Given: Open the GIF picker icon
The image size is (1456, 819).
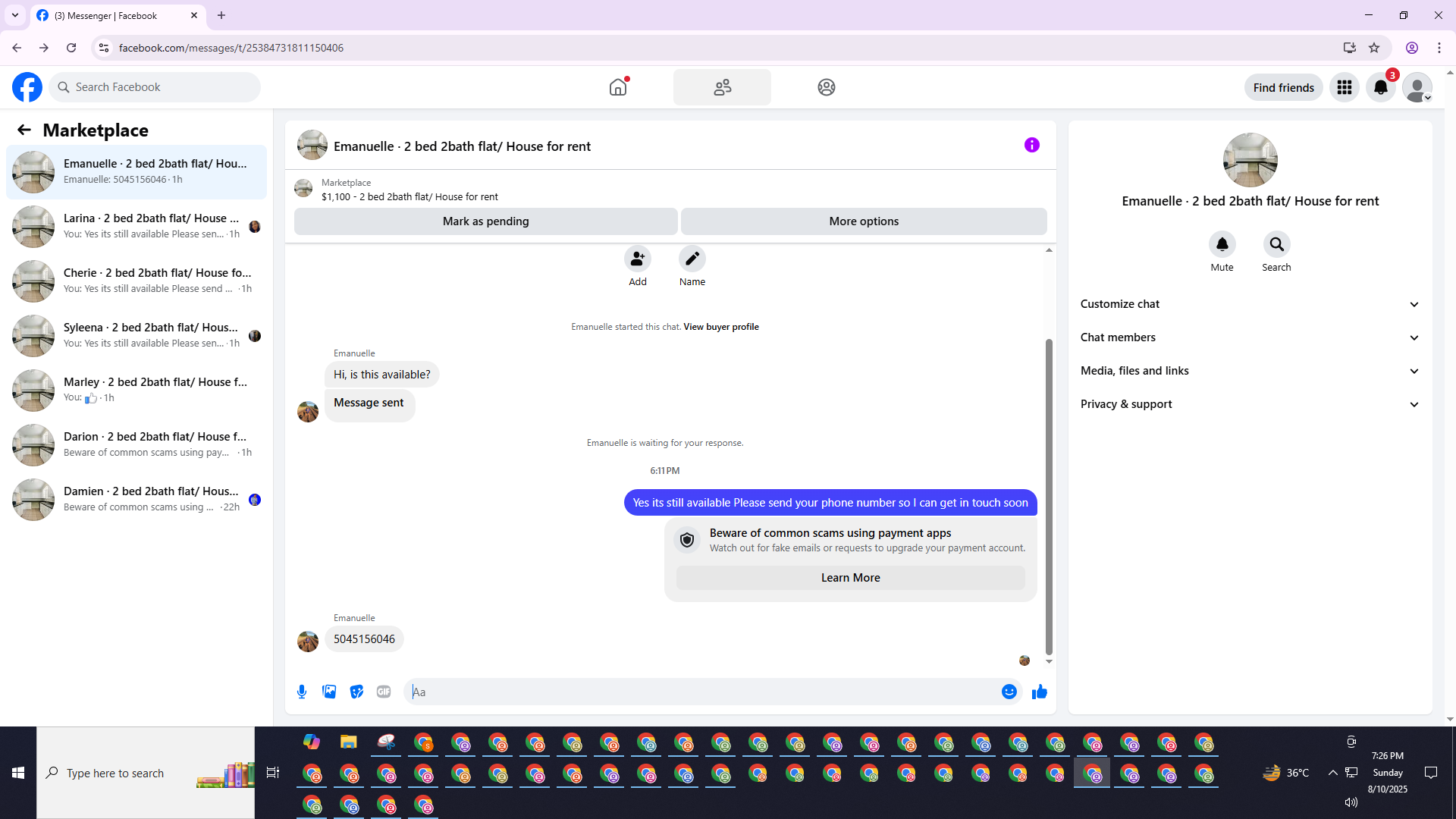Looking at the screenshot, I should [x=384, y=692].
